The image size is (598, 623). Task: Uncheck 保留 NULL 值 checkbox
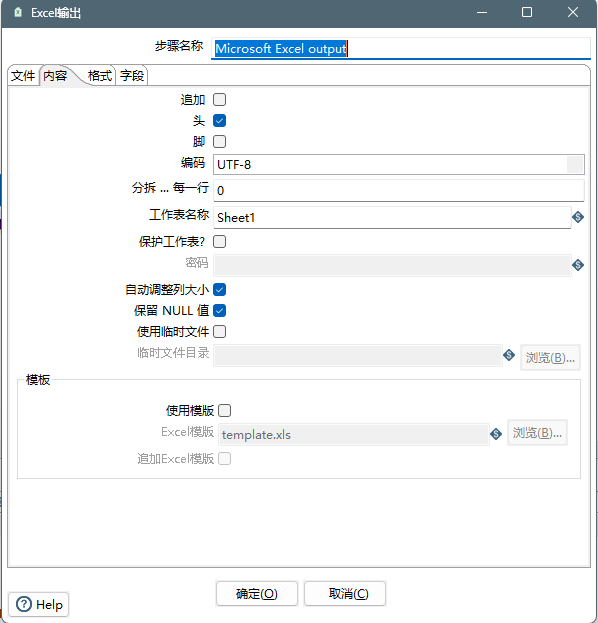click(x=219, y=310)
